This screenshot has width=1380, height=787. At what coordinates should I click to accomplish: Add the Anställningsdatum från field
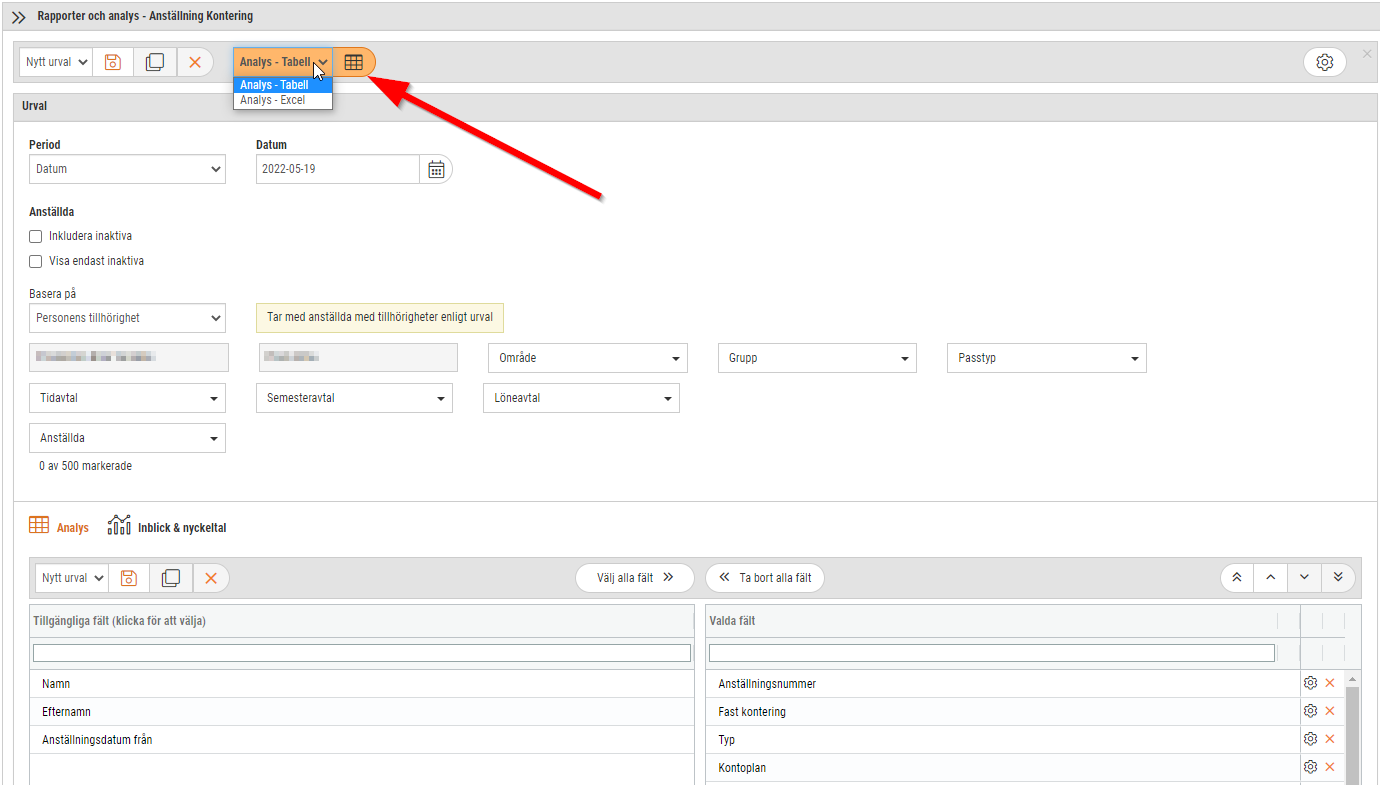pyautogui.click(x=362, y=740)
